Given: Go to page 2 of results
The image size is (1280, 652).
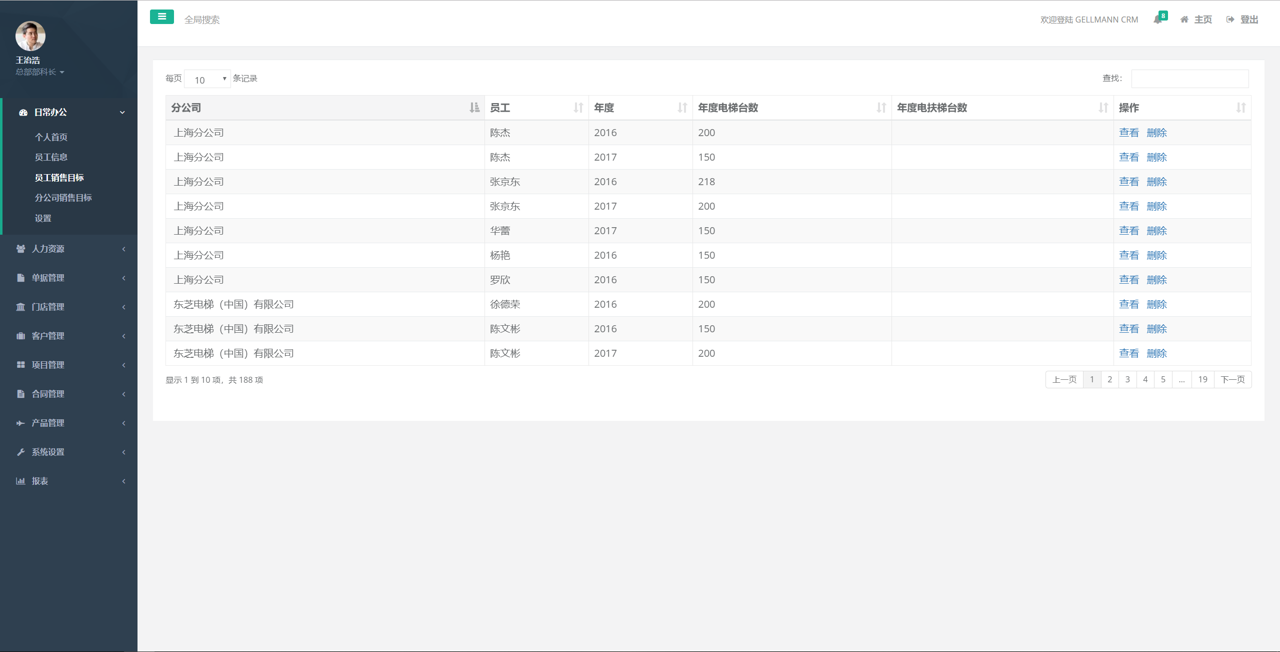Looking at the screenshot, I should (1109, 380).
